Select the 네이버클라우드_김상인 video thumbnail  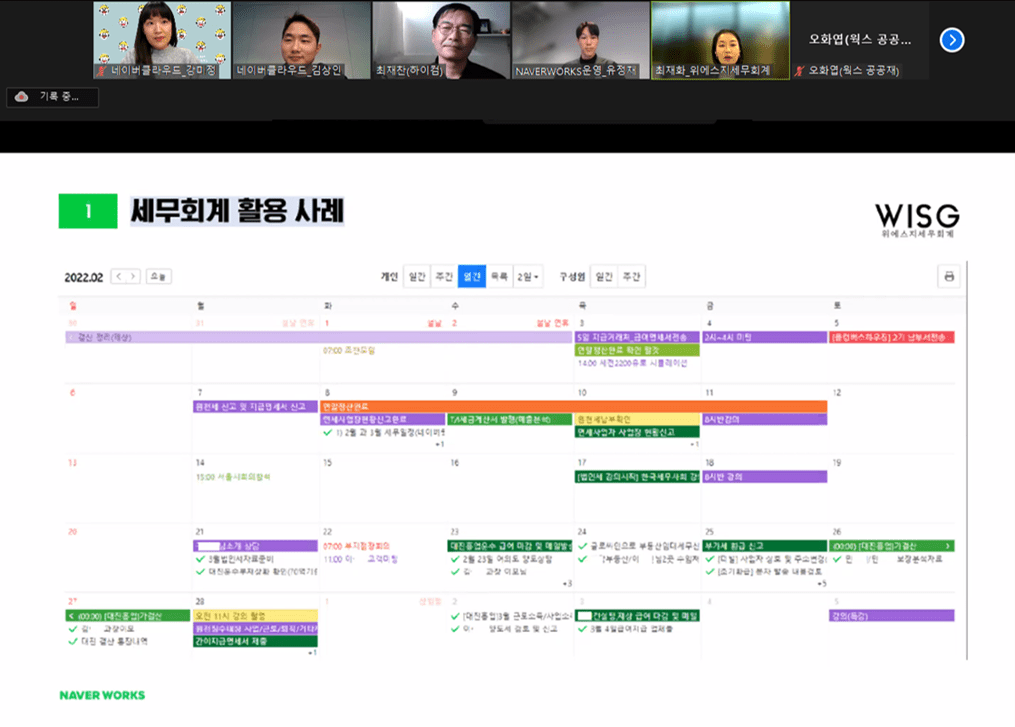click(x=302, y=40)
